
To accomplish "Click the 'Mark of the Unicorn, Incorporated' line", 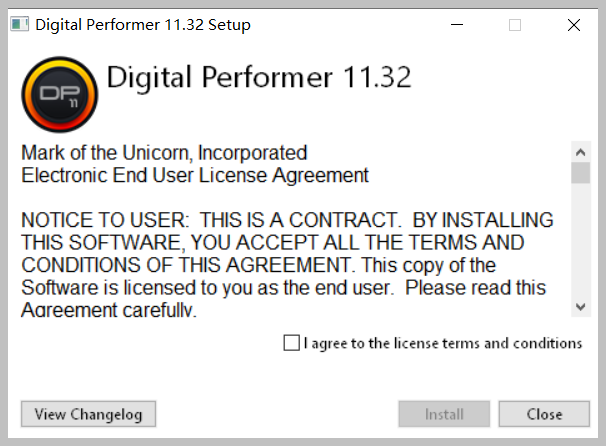I will pos(164,153).
